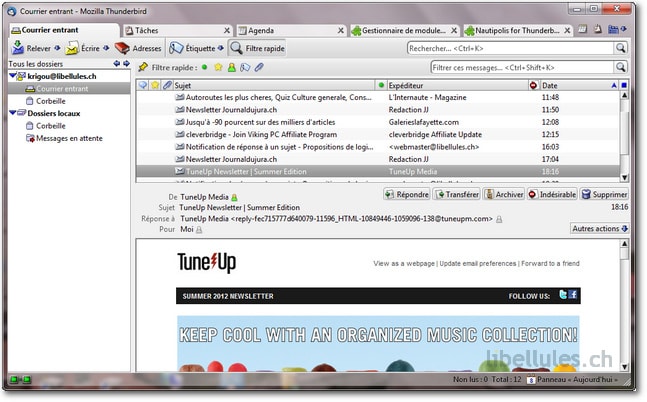Close the Agenda tab

341,31
